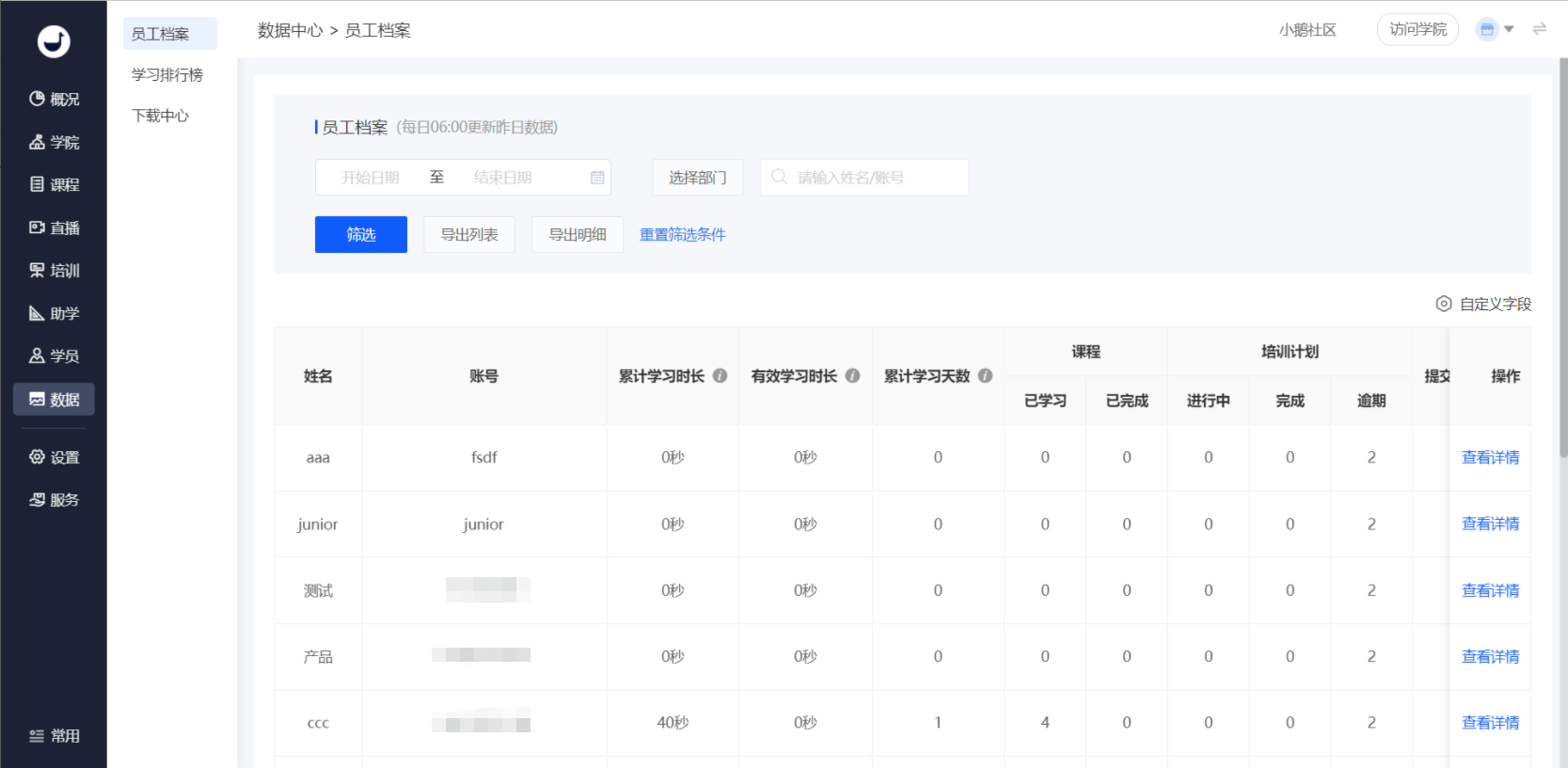This screenshot has width=1568, height=768.
Task: Click the 导出明细 export details button
Action: coord(578,234)
